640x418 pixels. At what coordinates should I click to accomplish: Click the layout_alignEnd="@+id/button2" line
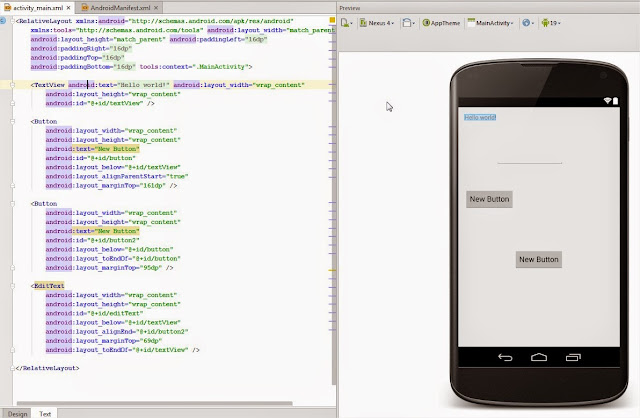(117, 331)
